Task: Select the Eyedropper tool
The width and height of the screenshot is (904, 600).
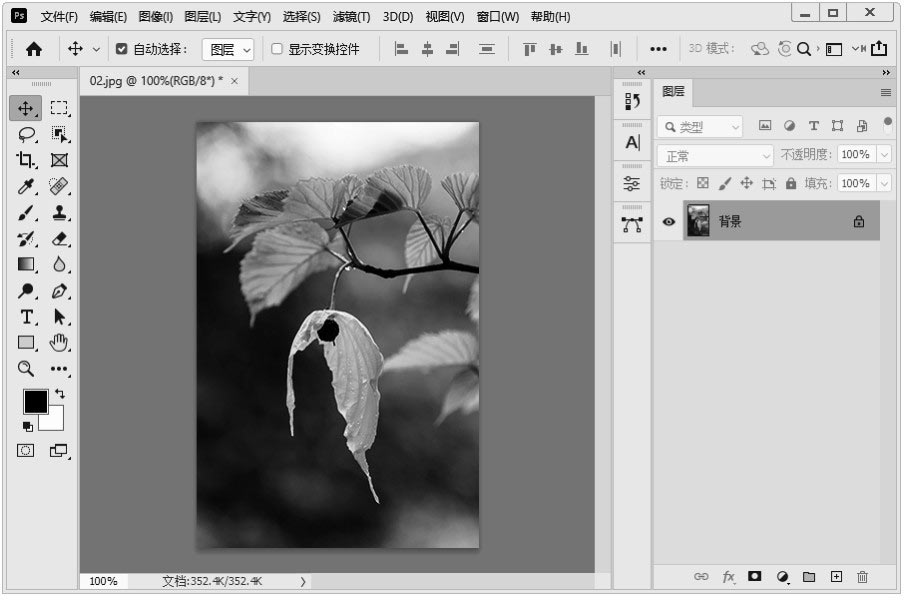Action: (x=26, y=186)
